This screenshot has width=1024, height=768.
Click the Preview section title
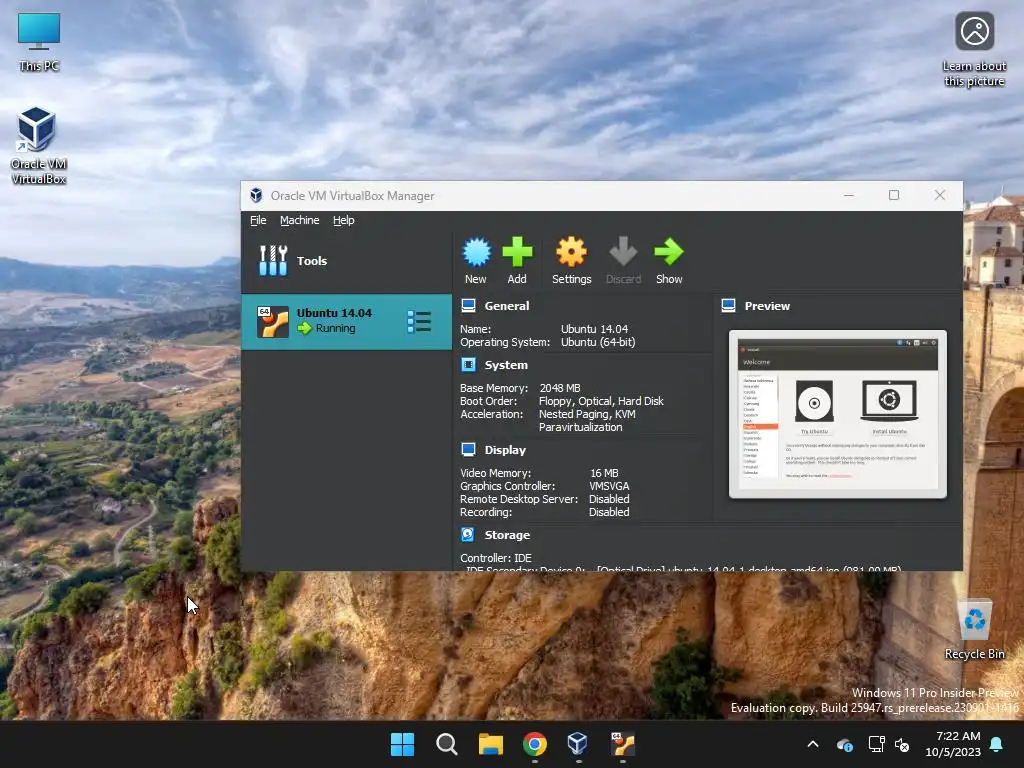point(767,306)
